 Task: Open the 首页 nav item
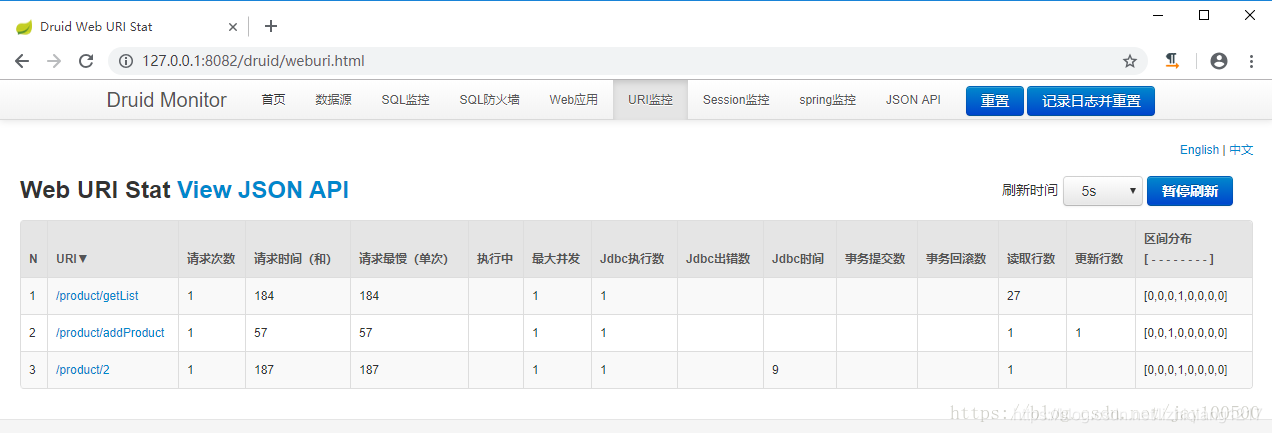273,100
